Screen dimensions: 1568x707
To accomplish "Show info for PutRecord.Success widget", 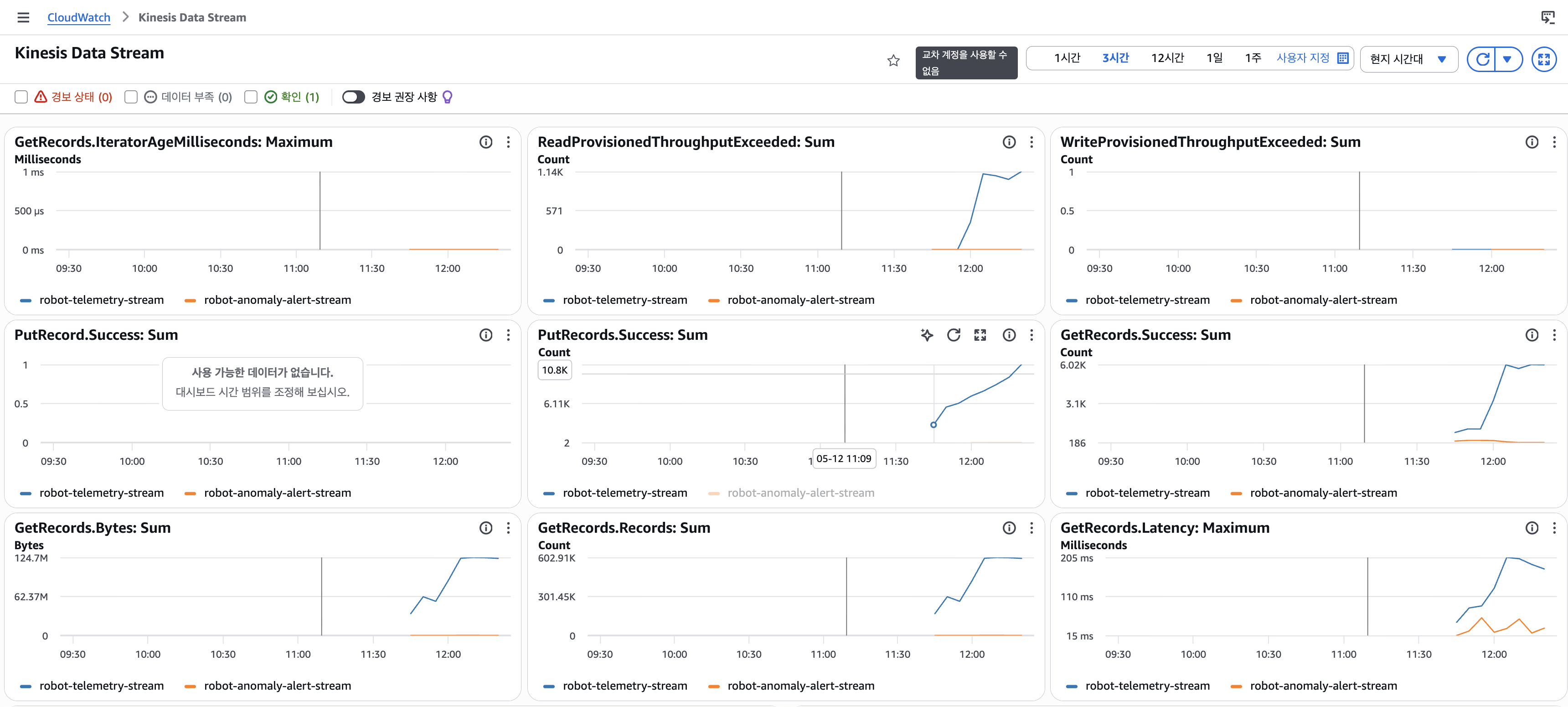I will point(486,336).
